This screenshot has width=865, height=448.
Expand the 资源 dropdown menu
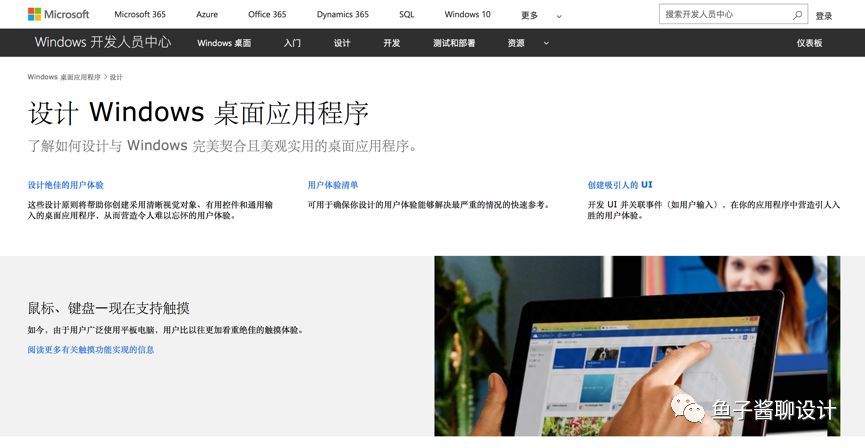[528, 43]
